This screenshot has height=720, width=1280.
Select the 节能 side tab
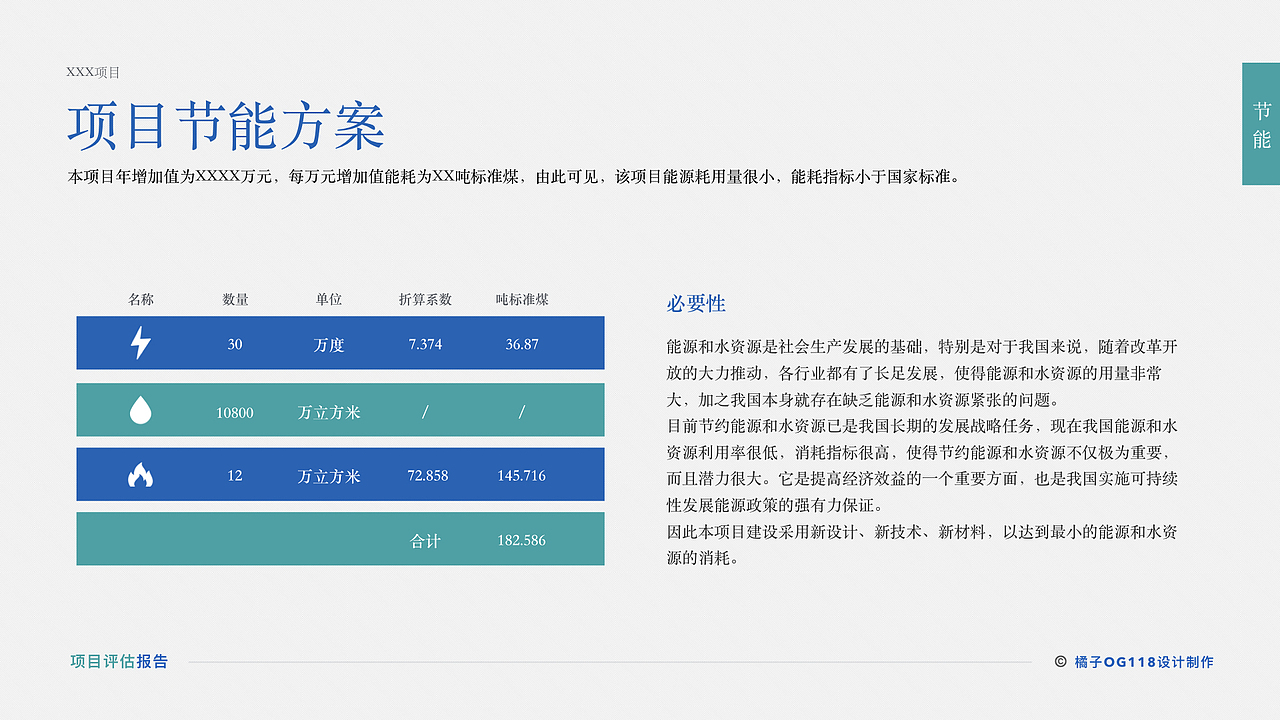coord(1261,124)
